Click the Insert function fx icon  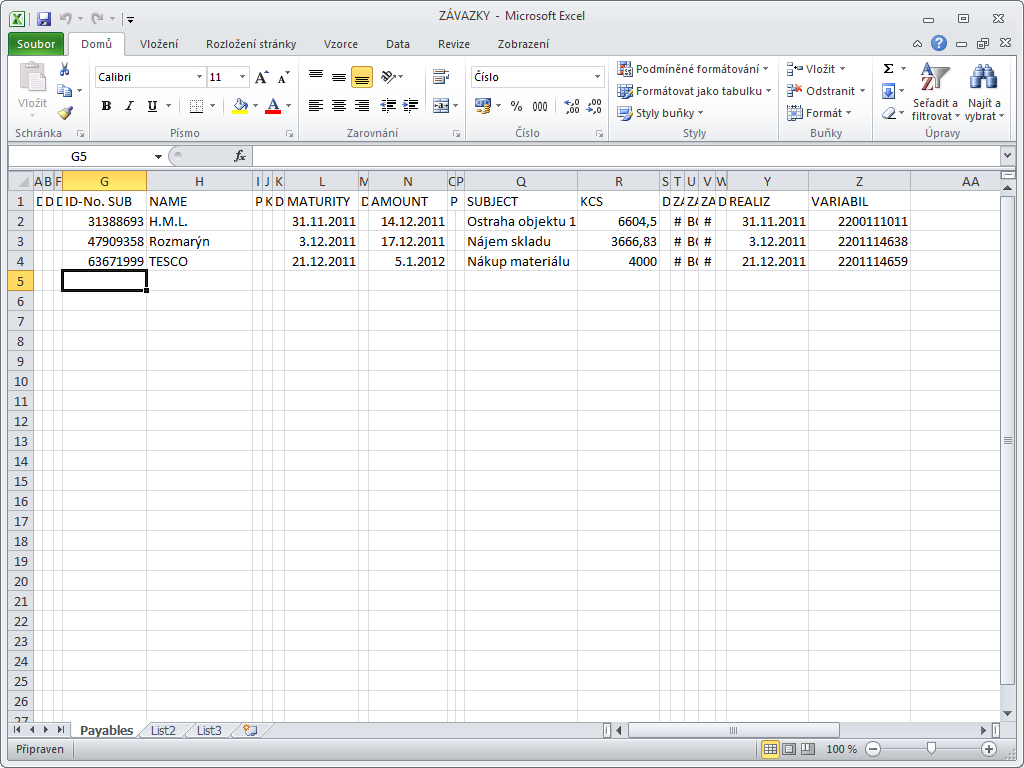[x=240, y=156]
